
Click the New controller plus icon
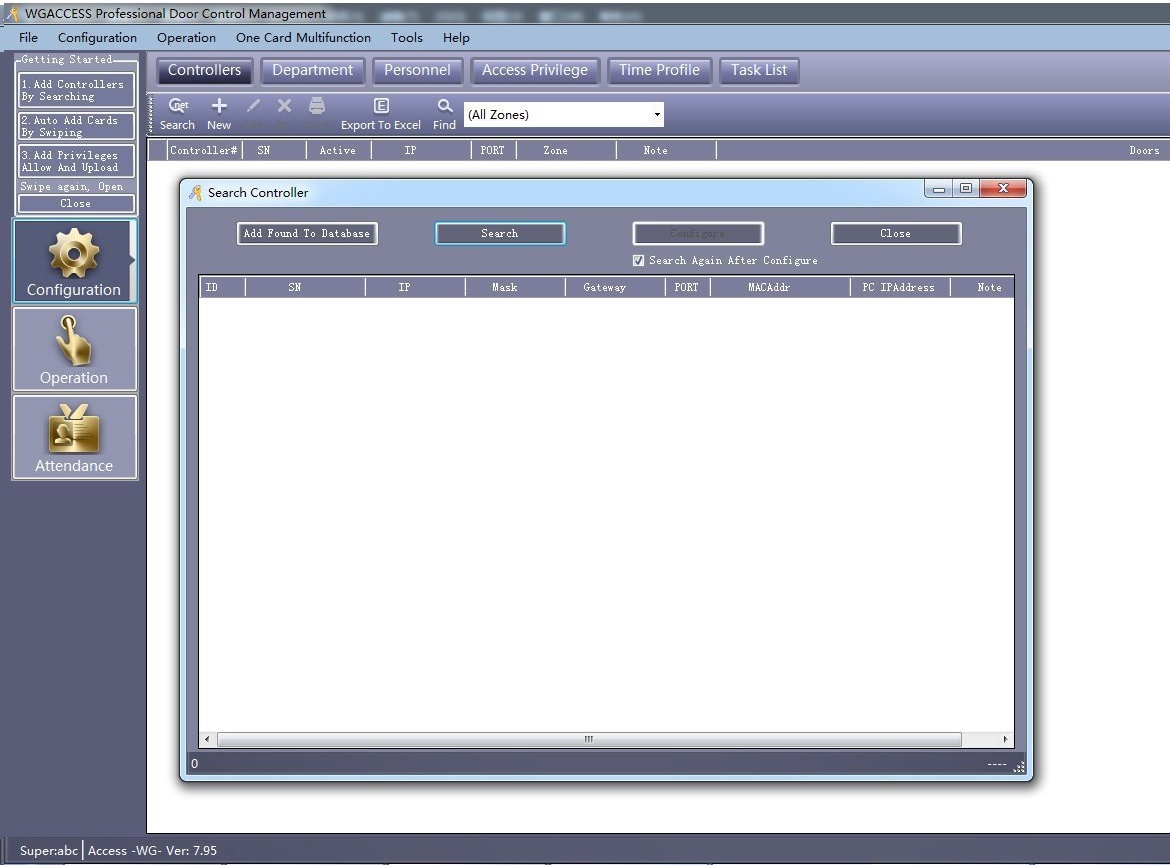(x=219, y=106)
